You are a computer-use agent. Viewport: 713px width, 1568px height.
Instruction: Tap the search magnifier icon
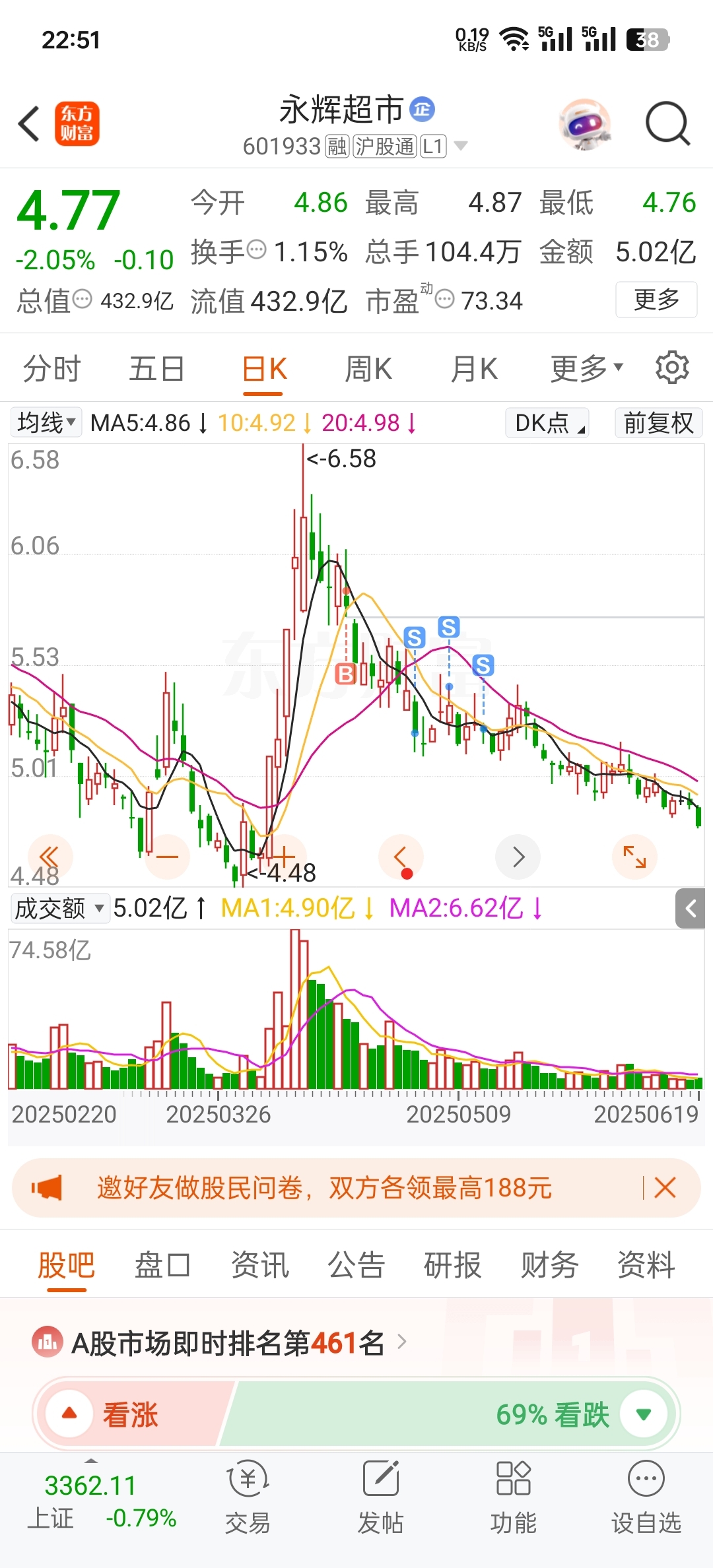(x=667, y=123)
